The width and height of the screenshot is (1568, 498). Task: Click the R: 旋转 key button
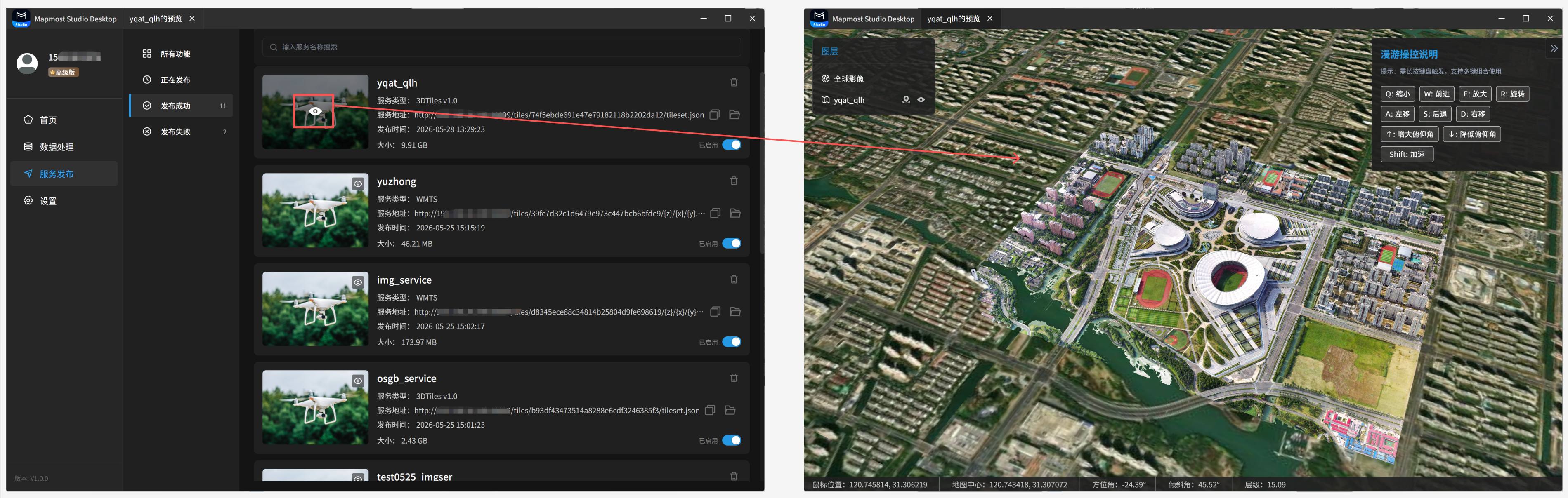(1512, 94)
